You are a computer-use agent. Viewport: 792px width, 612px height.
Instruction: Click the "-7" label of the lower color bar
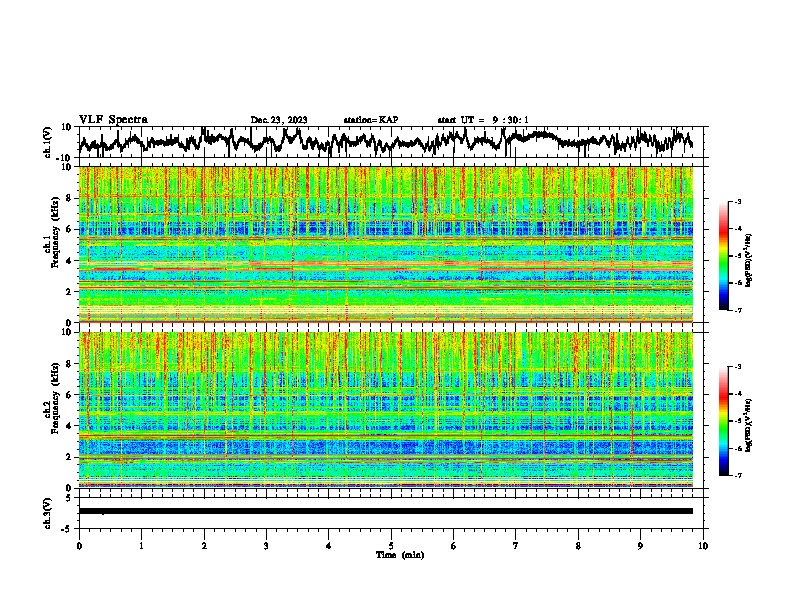737,475
